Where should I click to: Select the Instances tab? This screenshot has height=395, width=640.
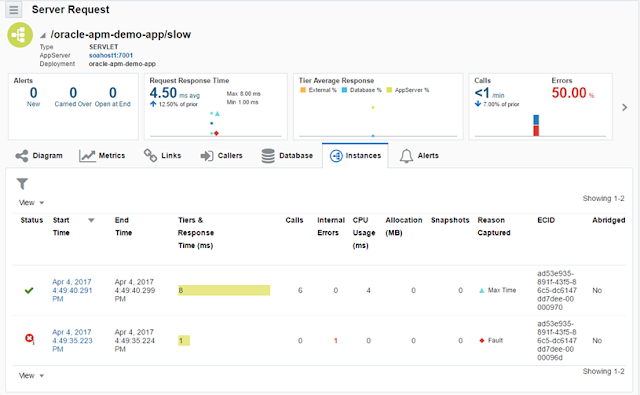coord(355,156)
